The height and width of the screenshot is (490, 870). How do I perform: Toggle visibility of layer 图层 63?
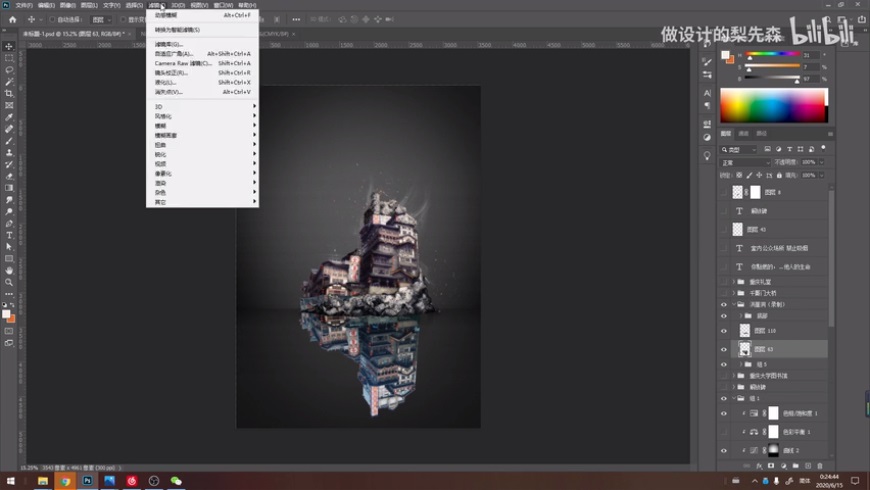click(724, 349)
